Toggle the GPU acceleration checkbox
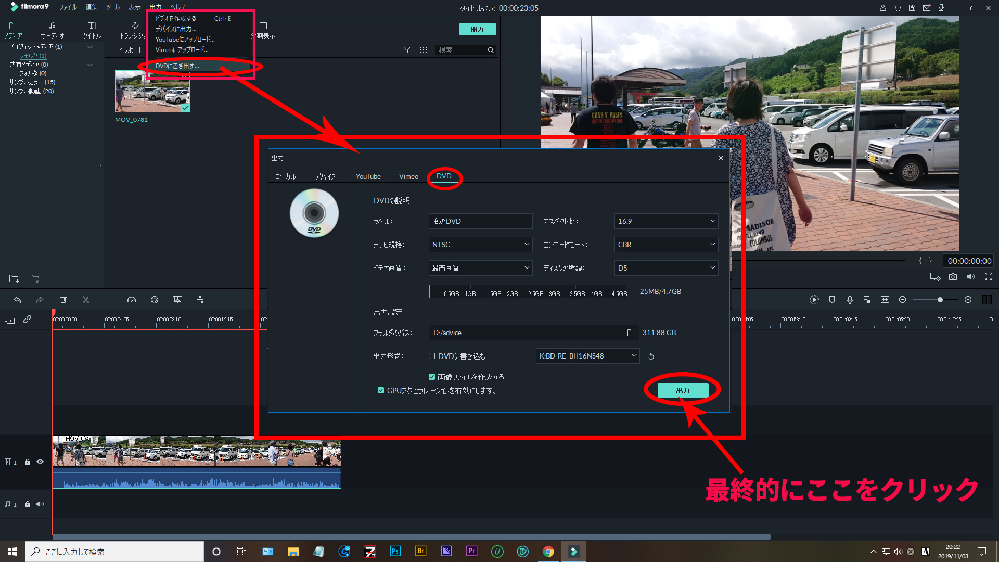Screen dimensions: 999x562 coord(381,390)
